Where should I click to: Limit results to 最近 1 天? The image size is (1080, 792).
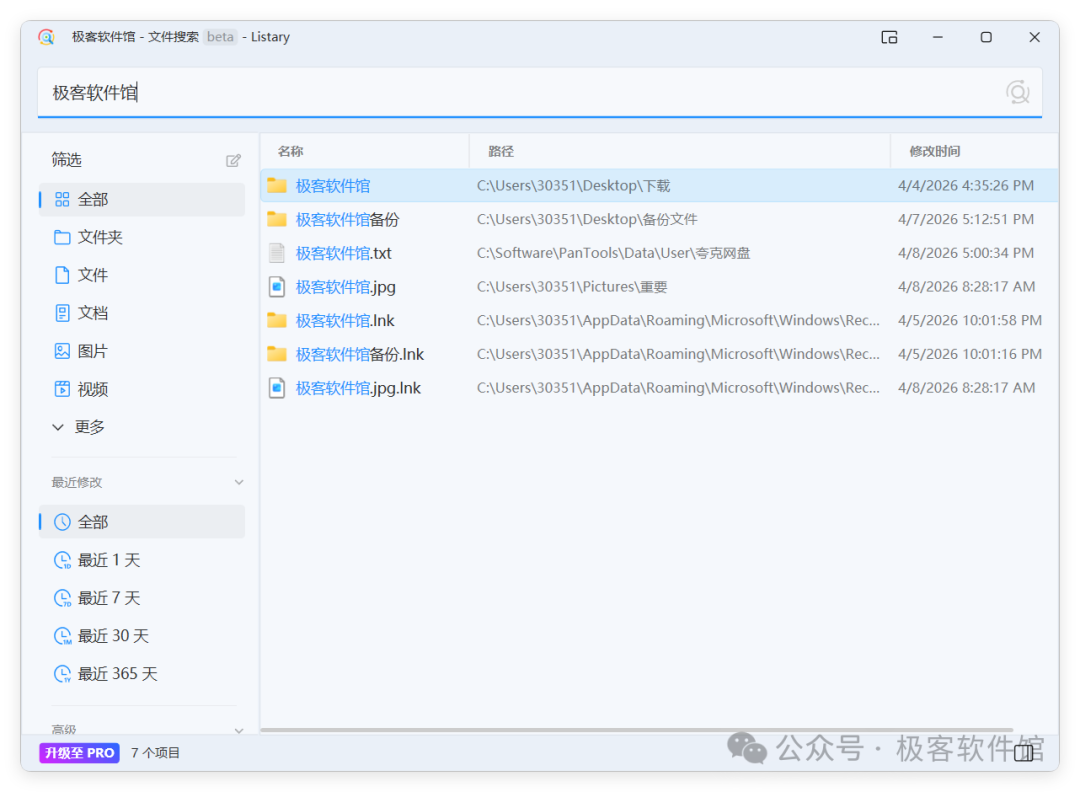[x=142, y=560]
